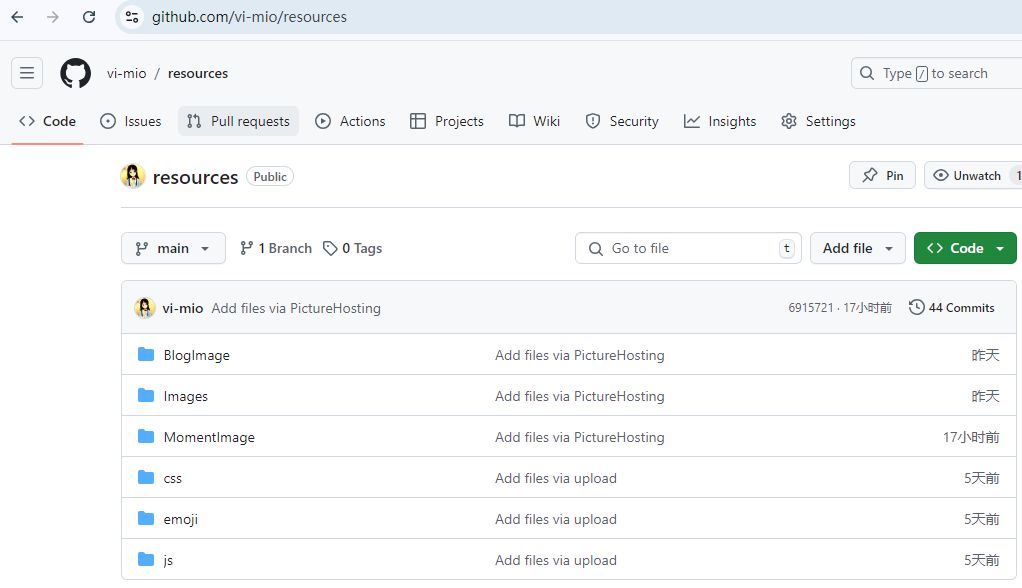
Task: Open the green Code dropdown button
Action: pyautogui.click(x=965, y=248)
